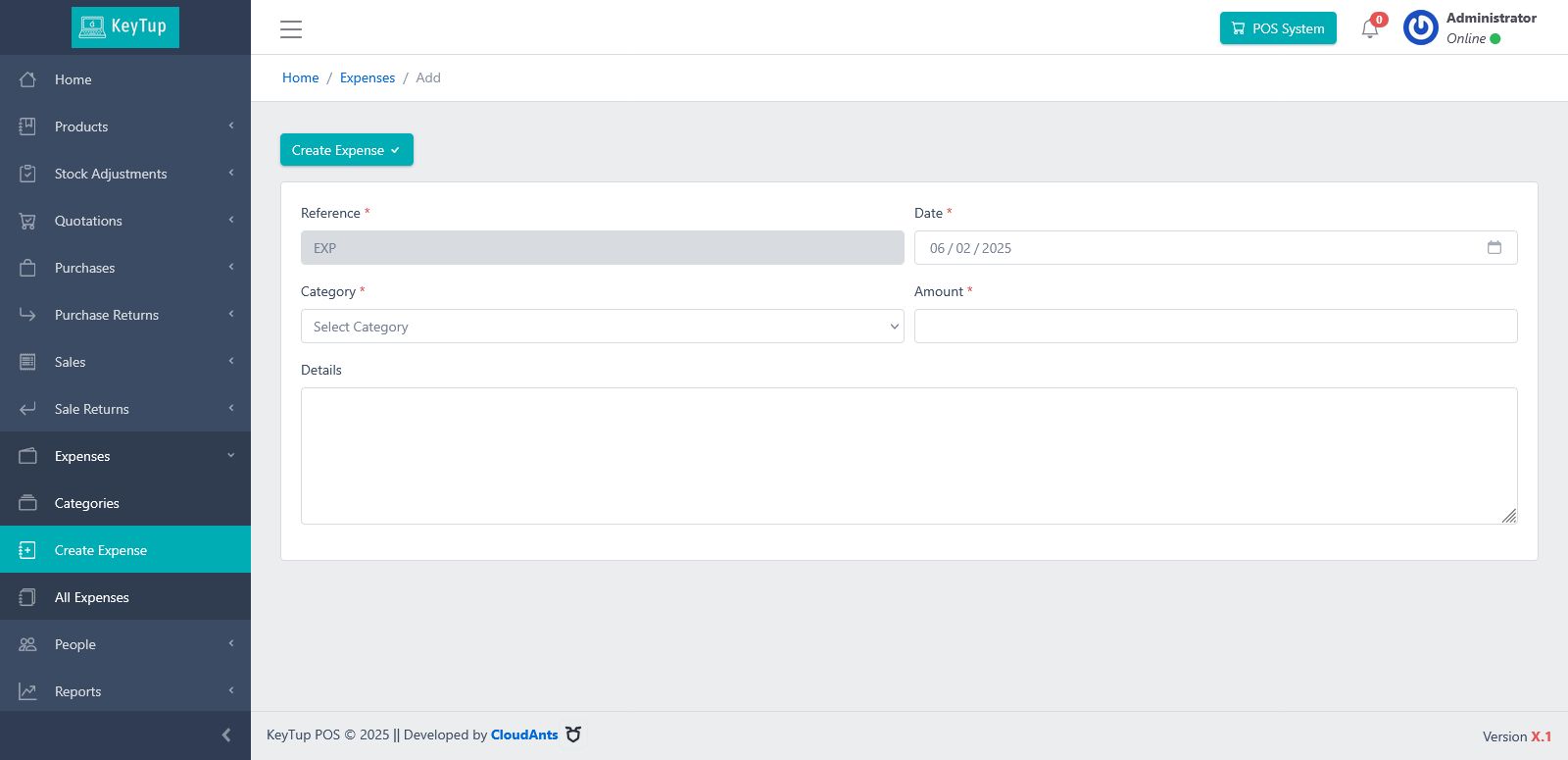Click the Reference EXP field

pyautogui.click(x=603, y=248)
